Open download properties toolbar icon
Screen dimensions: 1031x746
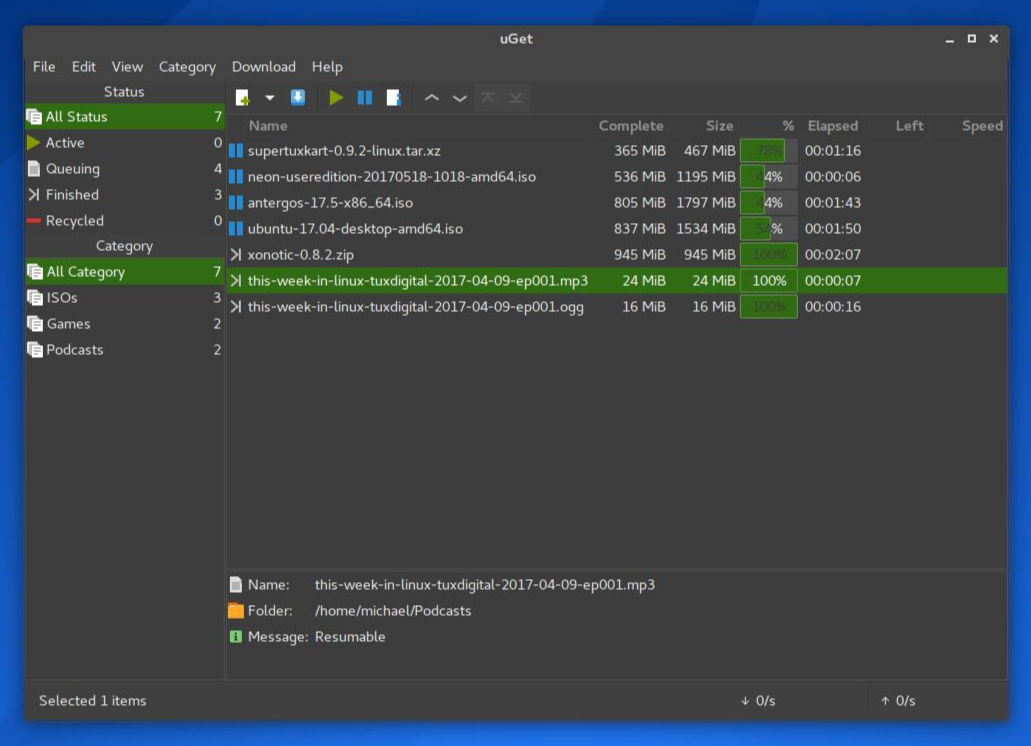pyautogui.click(x=394, y=98)
